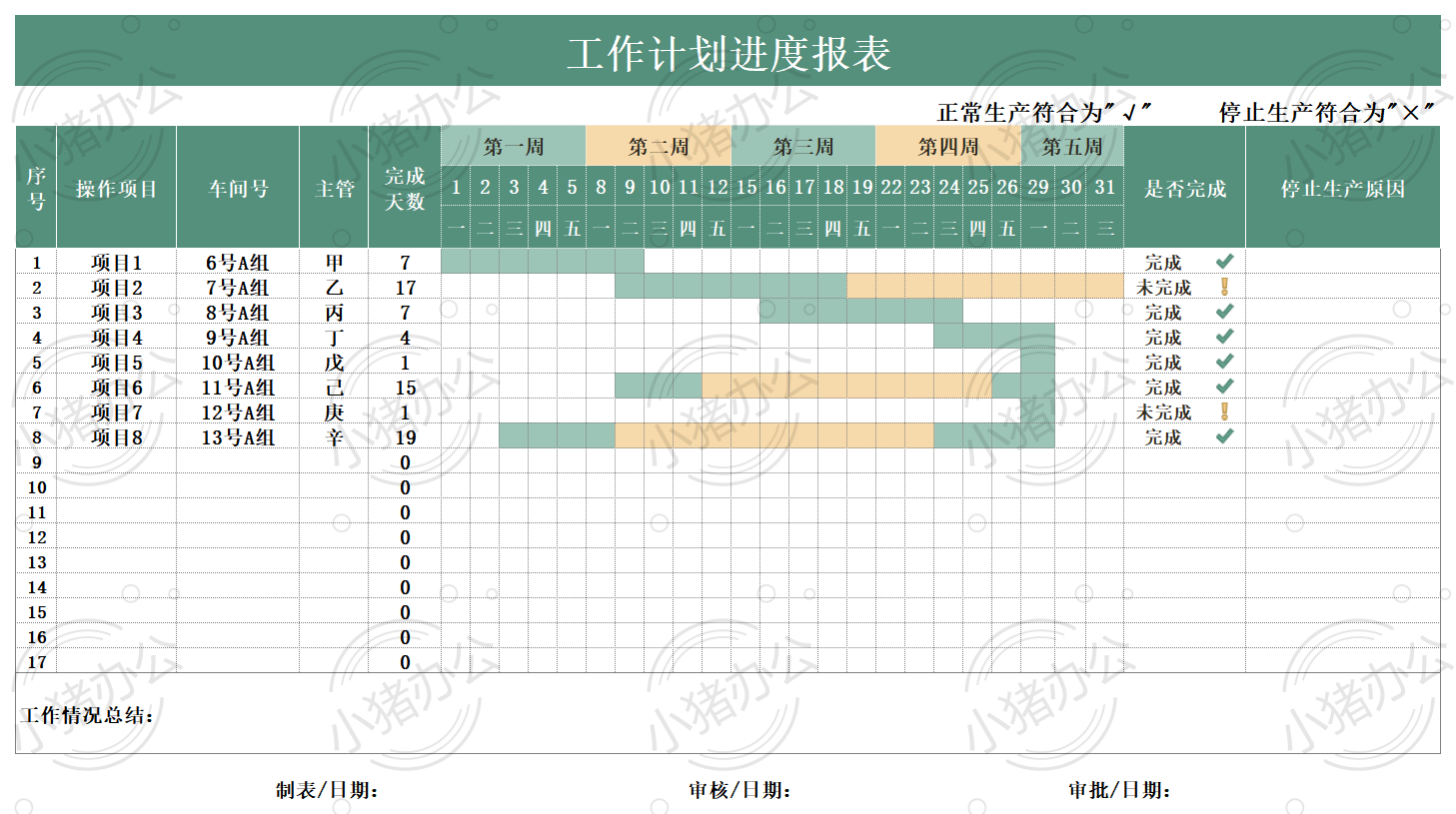This screenshot has height=814, width=1456.
Task: Select row number 9
Action: point(36,461)
